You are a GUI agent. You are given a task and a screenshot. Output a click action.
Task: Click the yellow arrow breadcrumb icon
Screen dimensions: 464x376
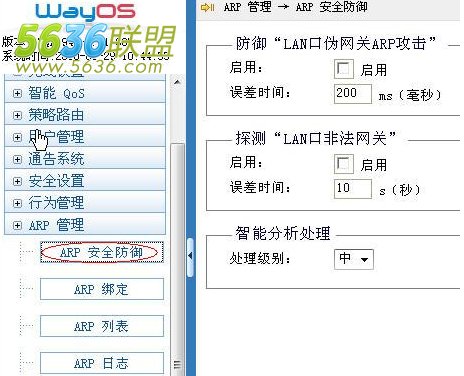click(207, 7)
